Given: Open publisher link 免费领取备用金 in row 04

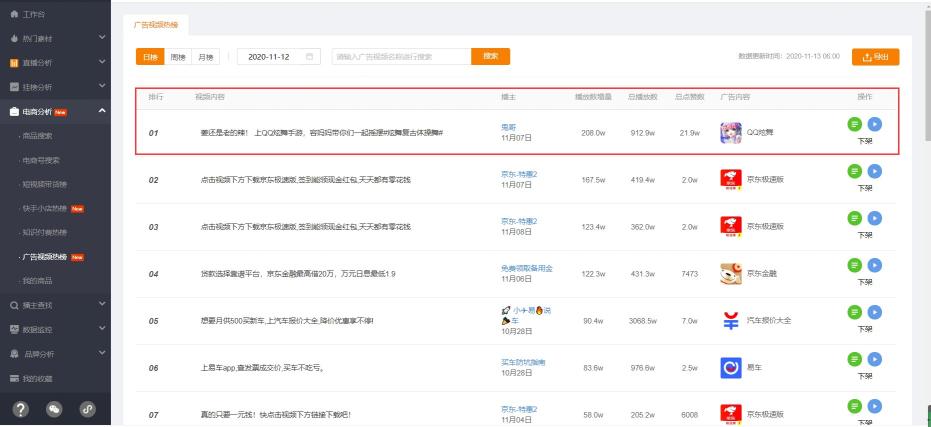Looking at the screenshot, I should click(527, 268).
